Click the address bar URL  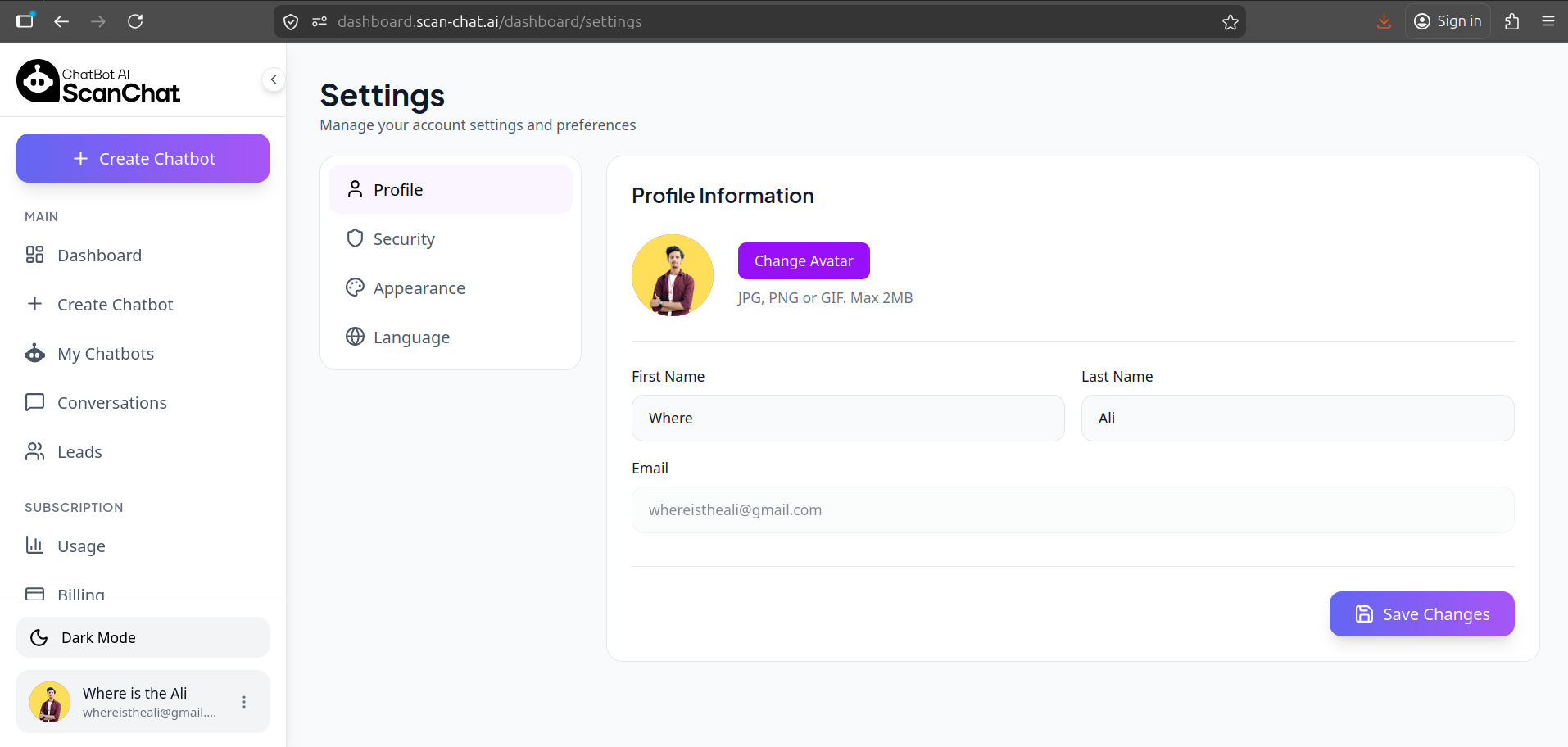tap(490, 22)
